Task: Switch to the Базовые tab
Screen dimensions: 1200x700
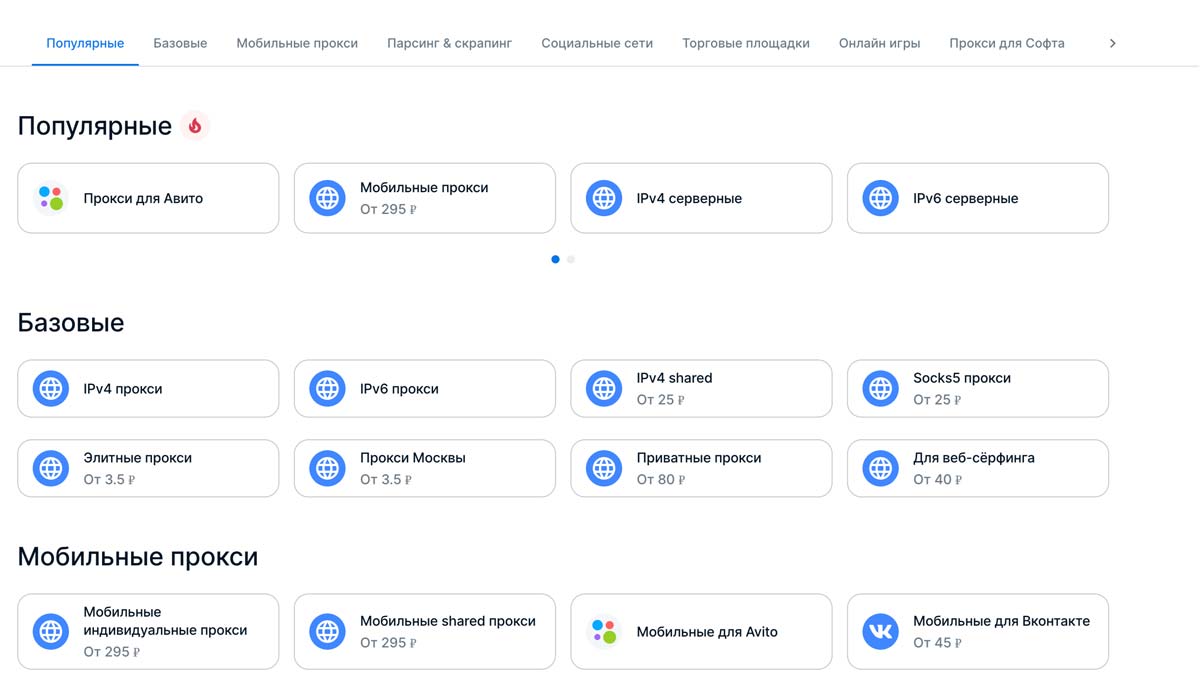Action: tap(180, 43)
